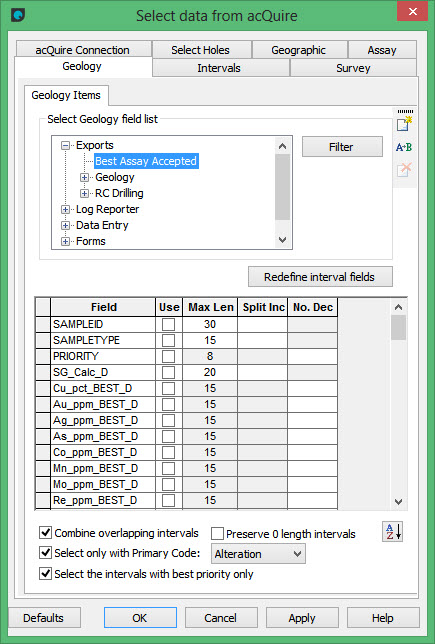Click Max Len cell for SAMPLEID
Screen dimensions: 435x644
tap(210, 324)
